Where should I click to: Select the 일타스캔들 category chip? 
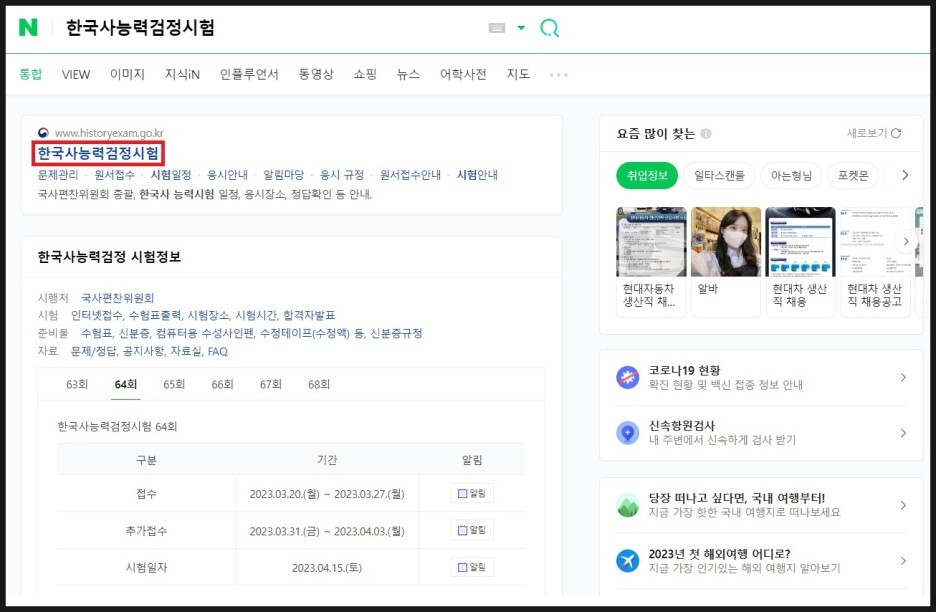click(x=719, y=176)
